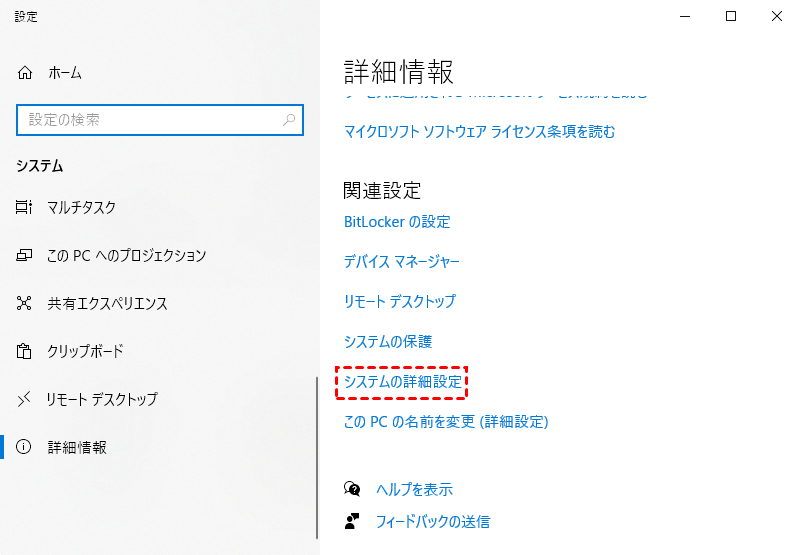Open the BitLocker の設定 link
The height and width of the screenshot is (555, 800).
tap(397, 222)
